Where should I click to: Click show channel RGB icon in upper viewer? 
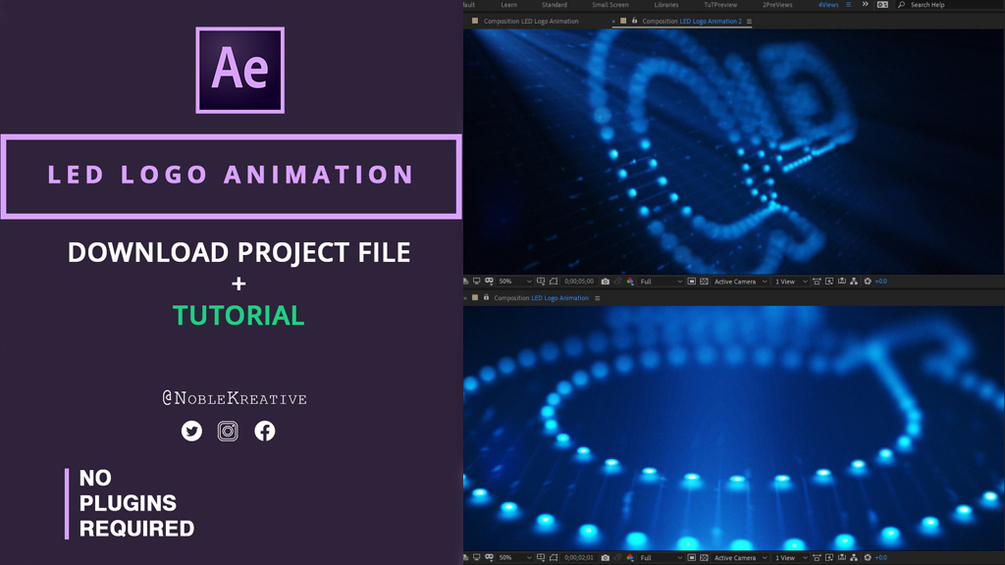pos(630,281)
